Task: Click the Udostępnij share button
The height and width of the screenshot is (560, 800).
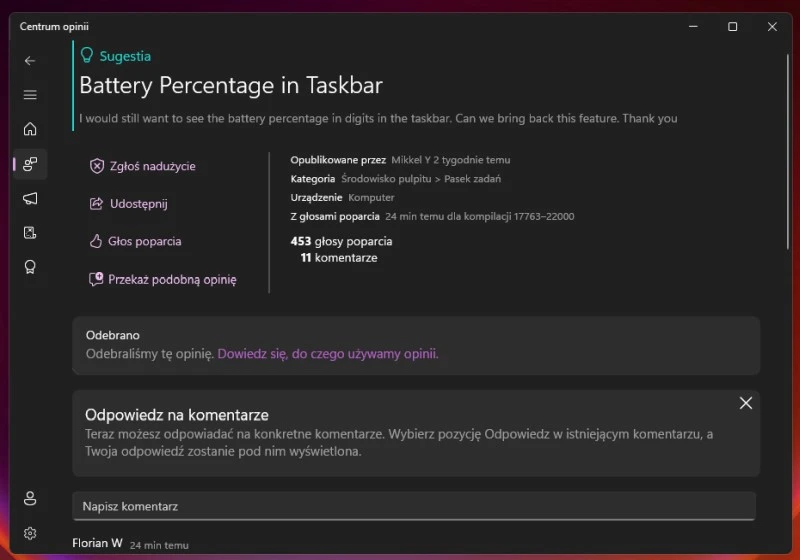Action: point(137,204)
